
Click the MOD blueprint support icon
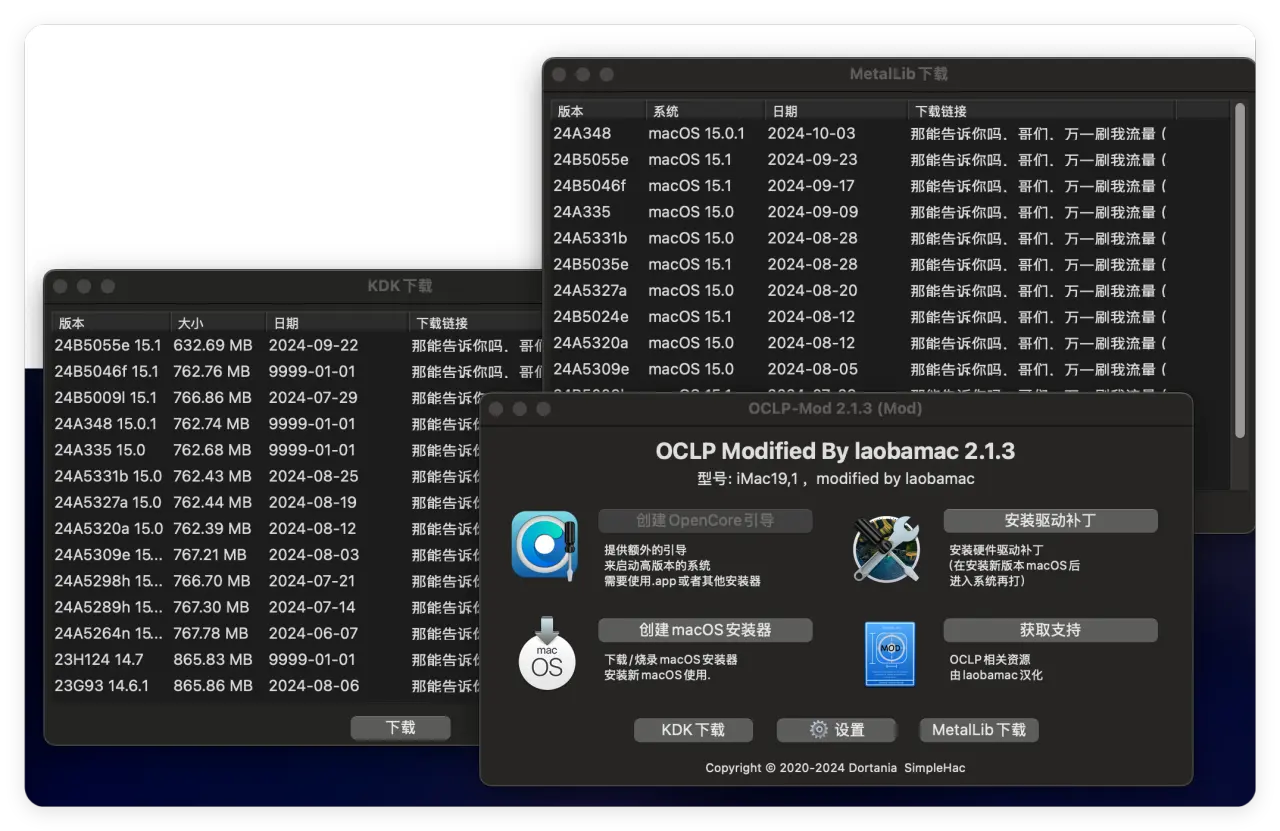coord(890,654)
